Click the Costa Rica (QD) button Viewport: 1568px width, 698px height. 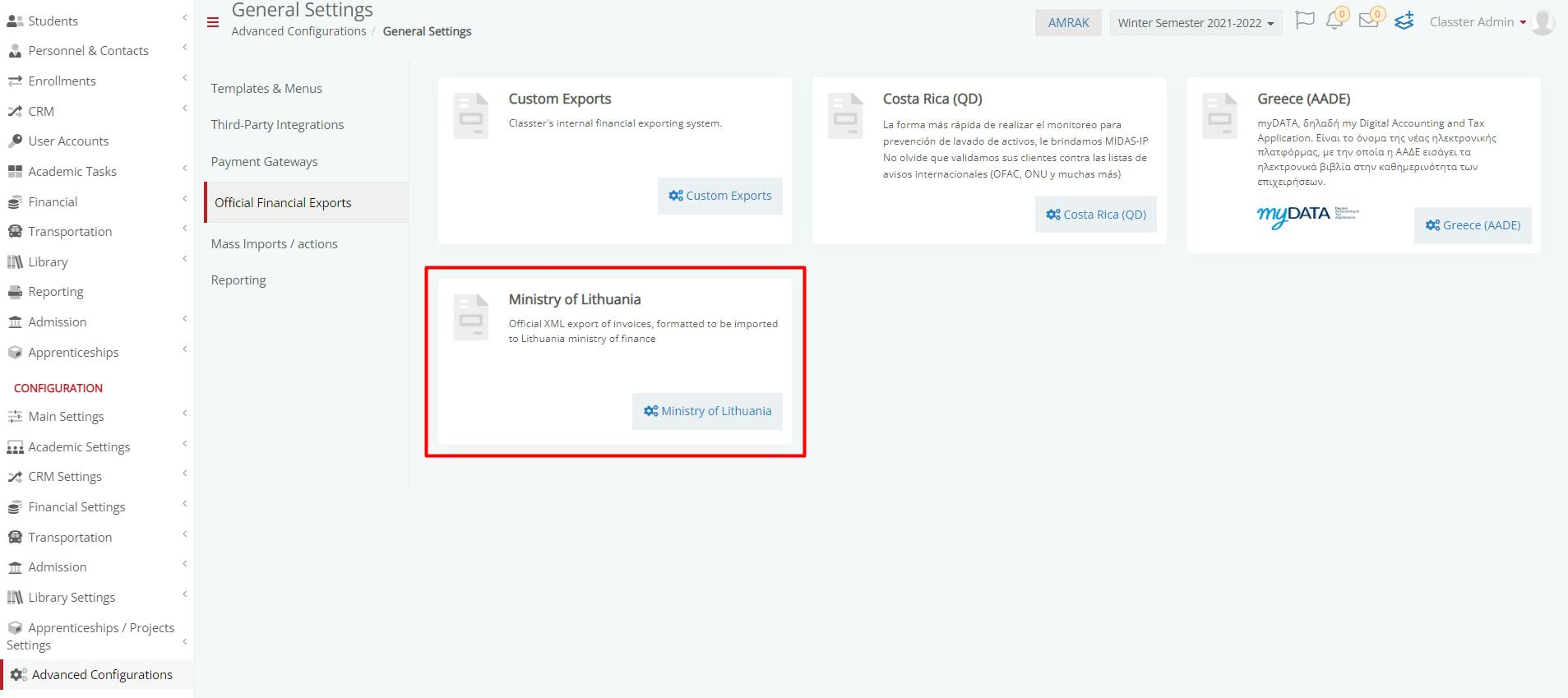coord(1096,215)
